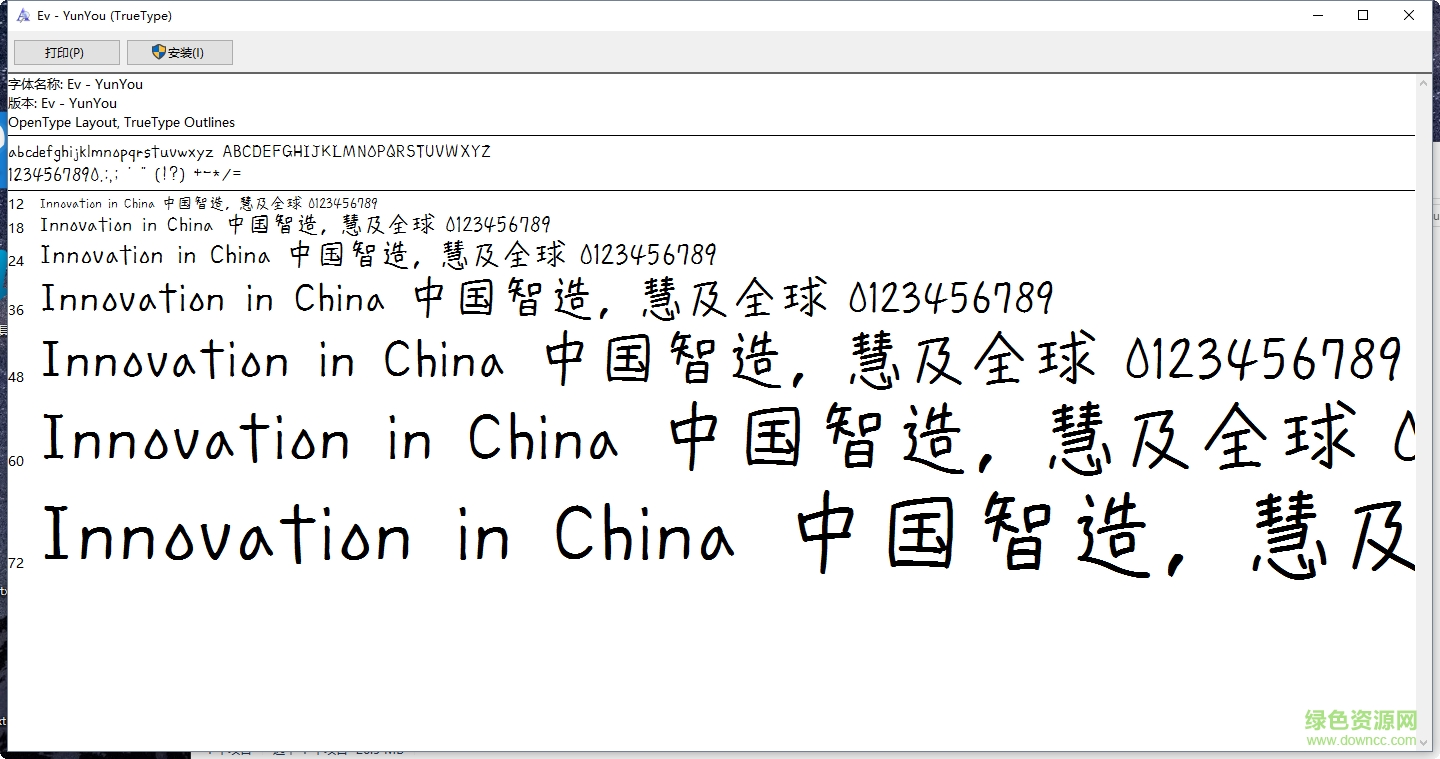Click the size label '72'

(x=16, y=563)
